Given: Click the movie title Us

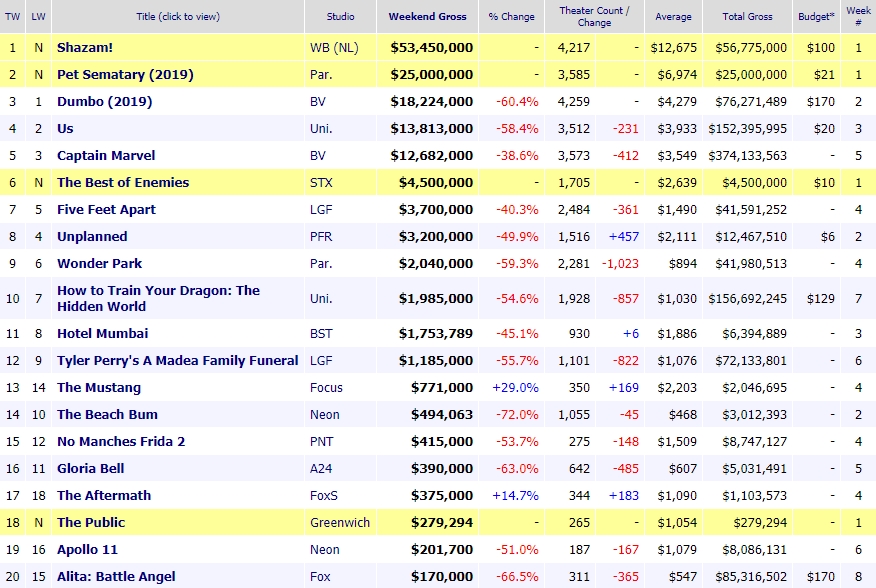Looking at the screenshot, I should pyautogui.click(x=65, y=129).
